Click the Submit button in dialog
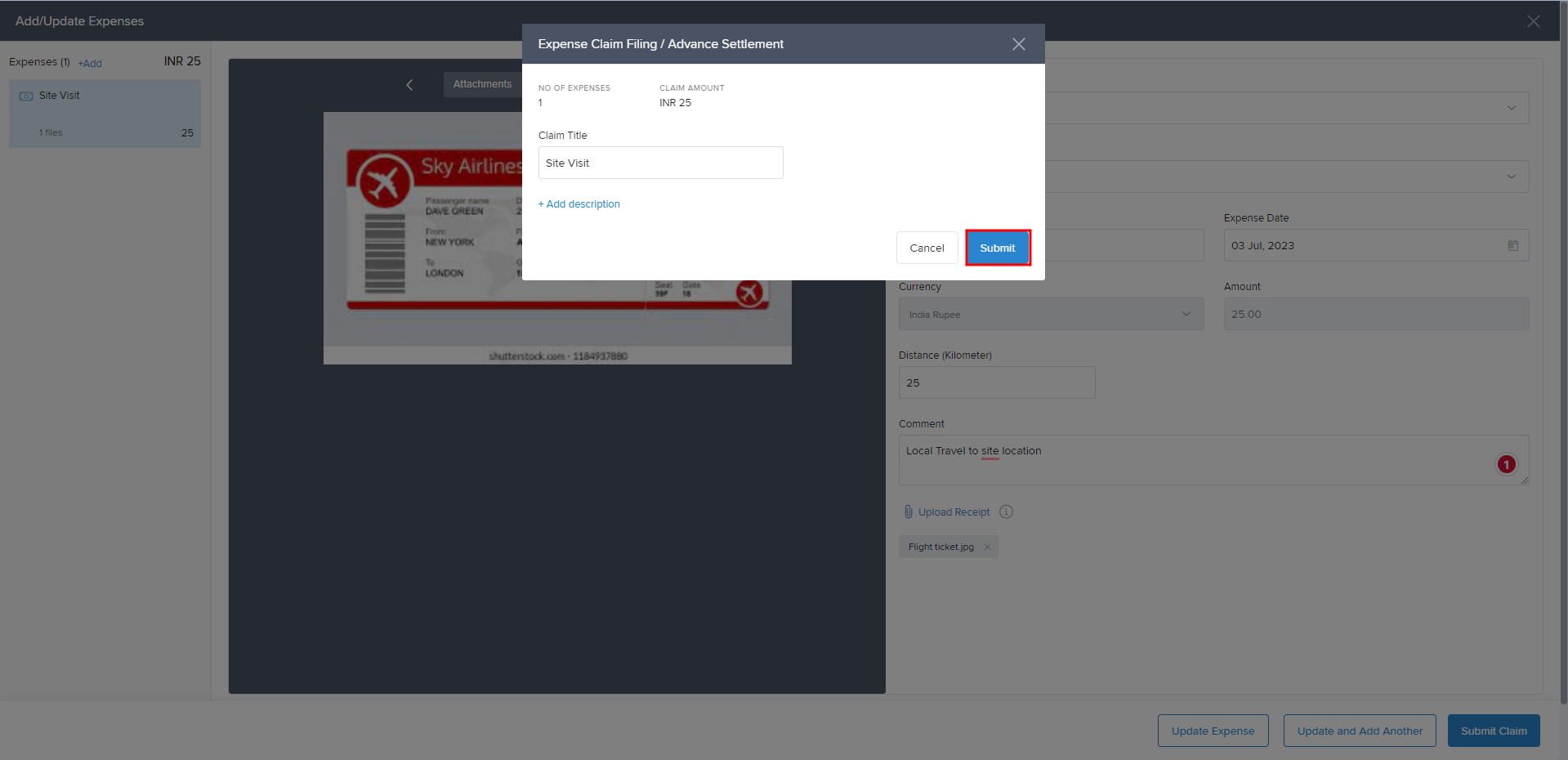Screen dimensions: 1568x760 (997, 248)
